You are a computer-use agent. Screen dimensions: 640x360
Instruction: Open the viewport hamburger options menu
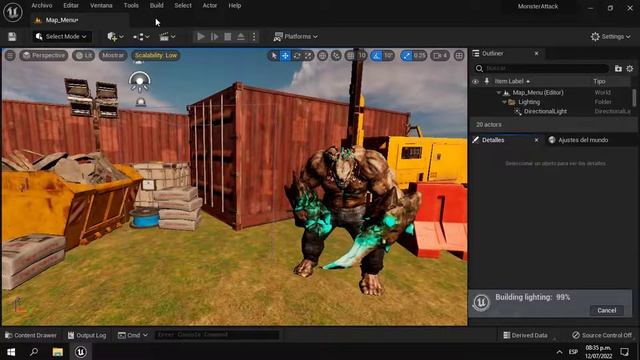pos(10,56)
